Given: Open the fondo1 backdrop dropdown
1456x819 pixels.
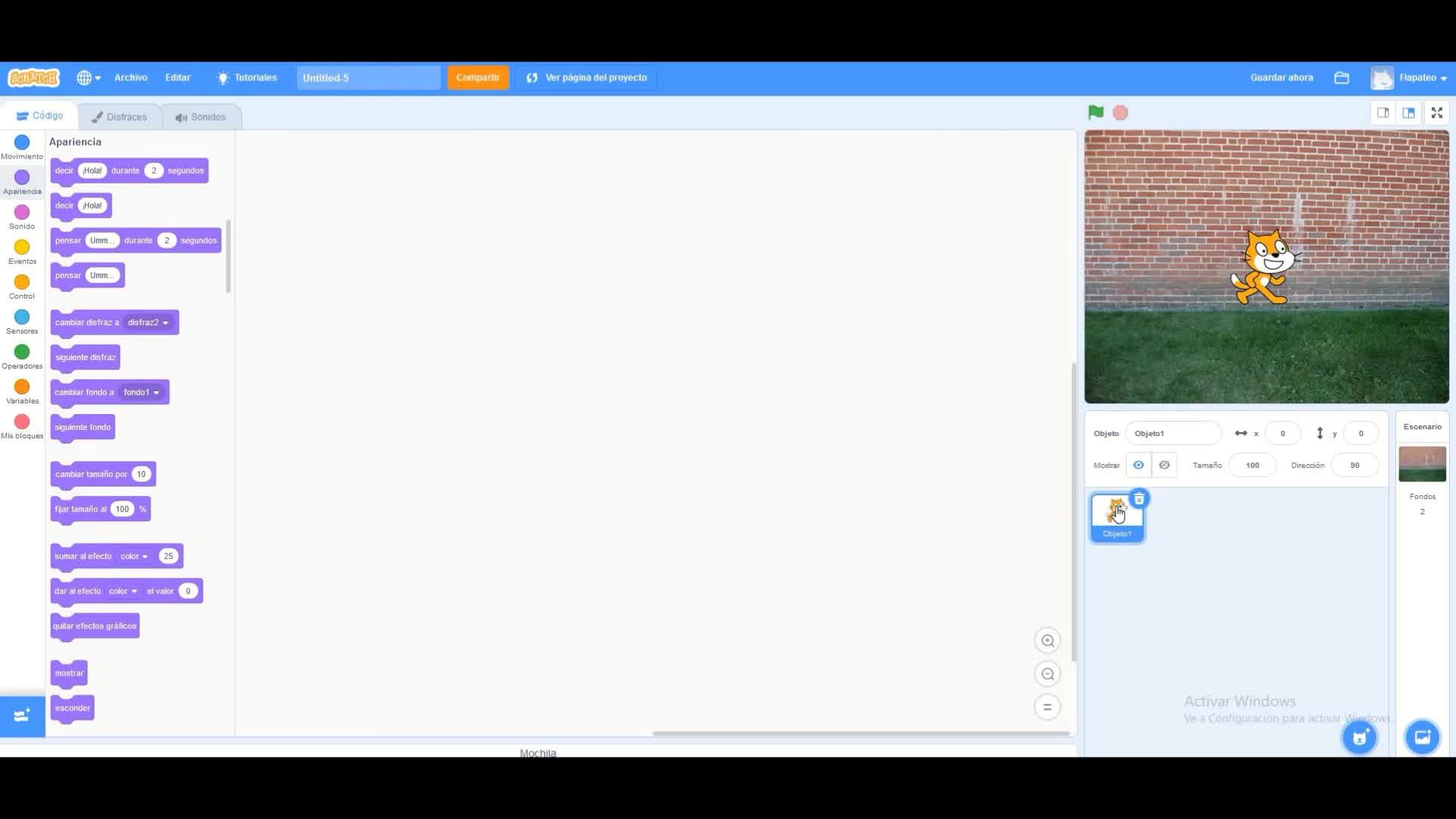Looking at the screenshot, I should pos(142,393).
